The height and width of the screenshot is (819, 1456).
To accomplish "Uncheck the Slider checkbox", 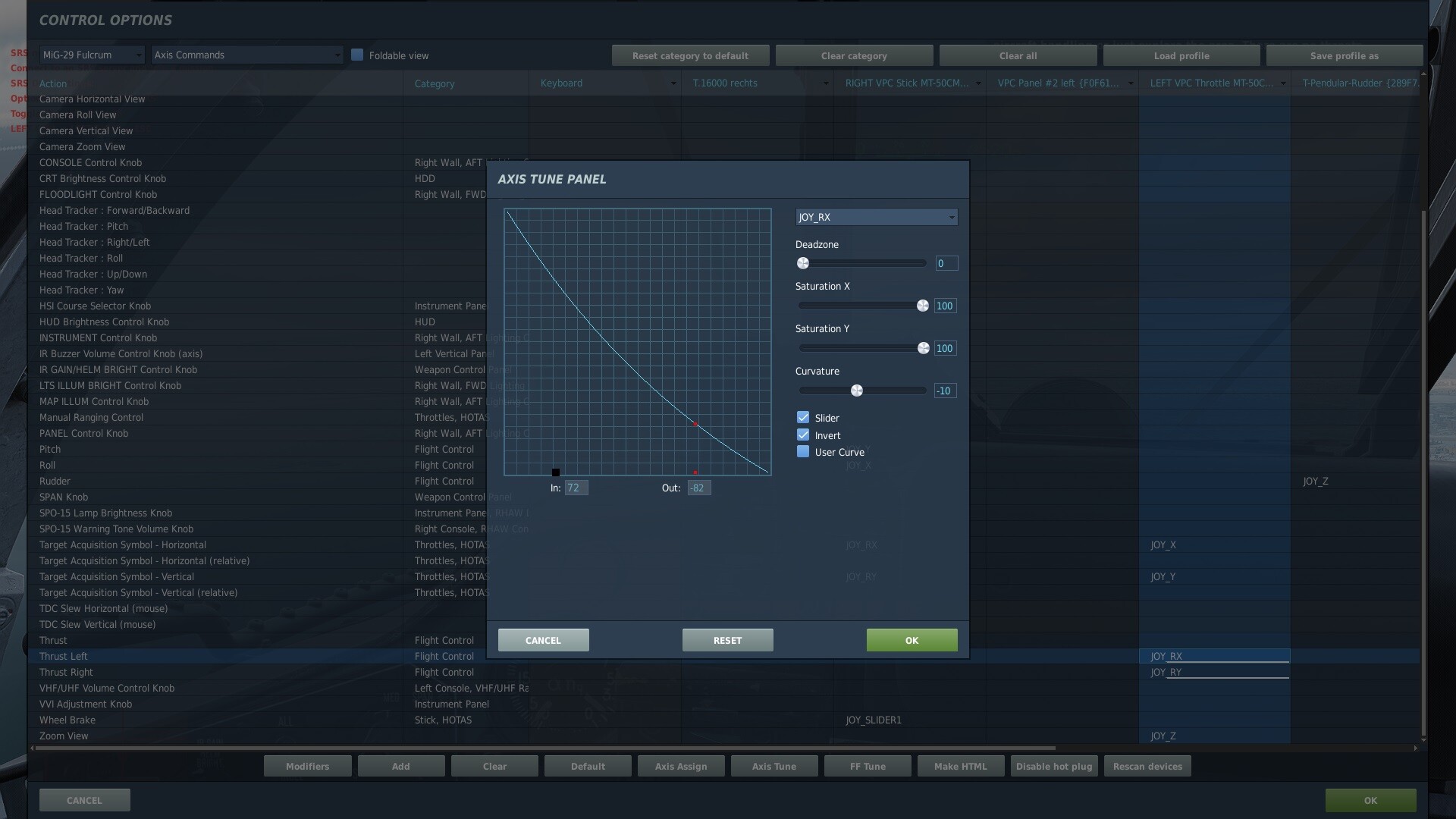I will pyautogui.click(x=803, y=418).
